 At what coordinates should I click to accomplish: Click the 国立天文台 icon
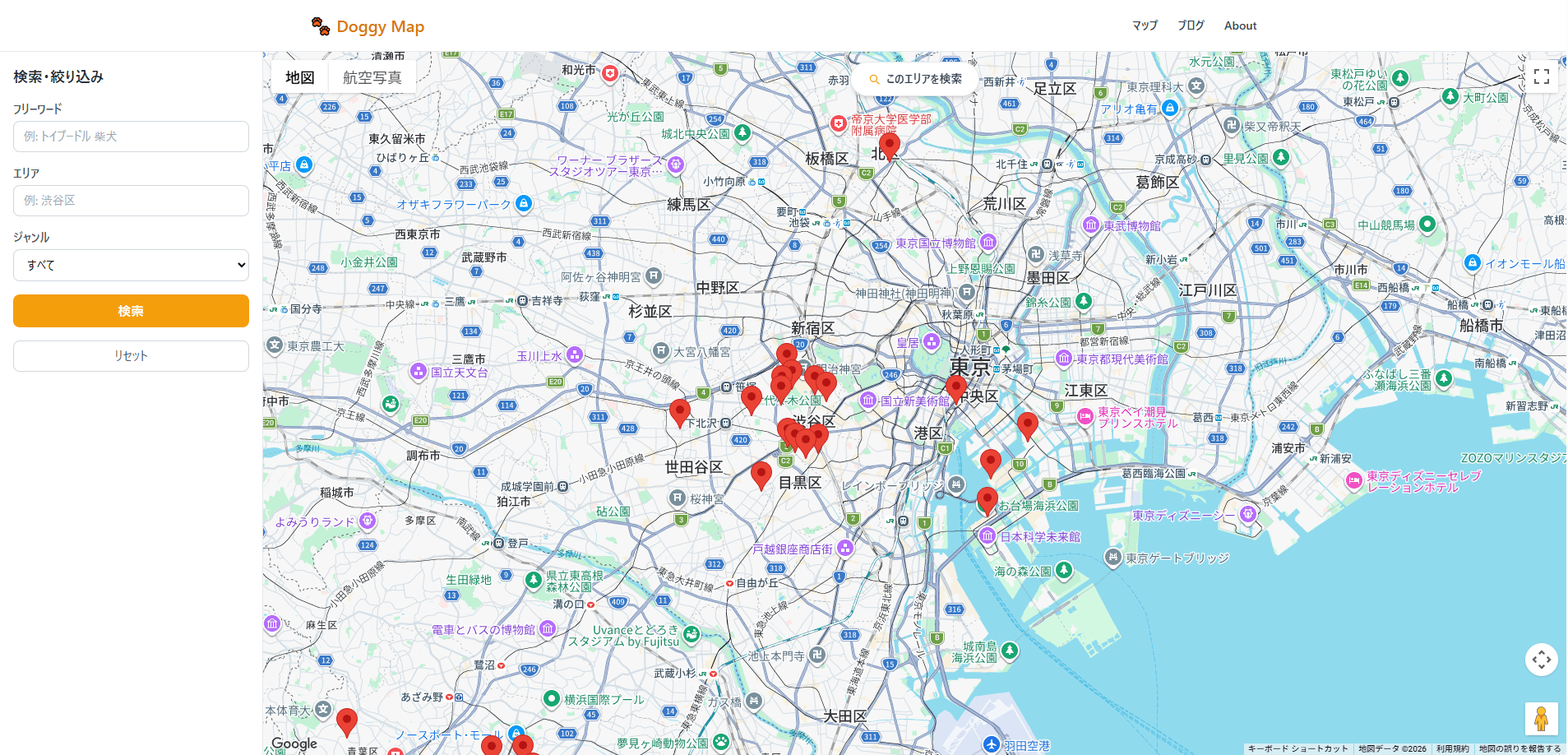point(419,372)
